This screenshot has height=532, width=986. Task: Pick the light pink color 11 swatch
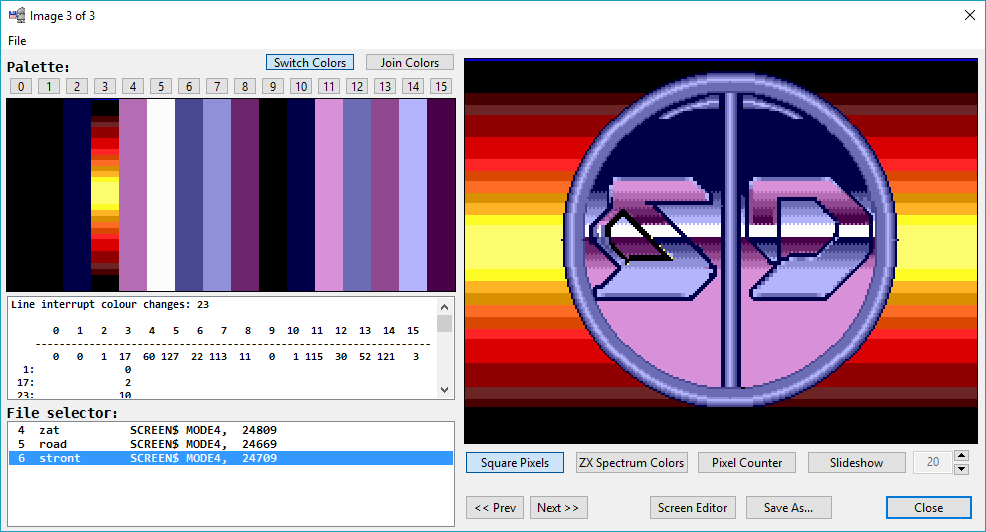(329, 195)
